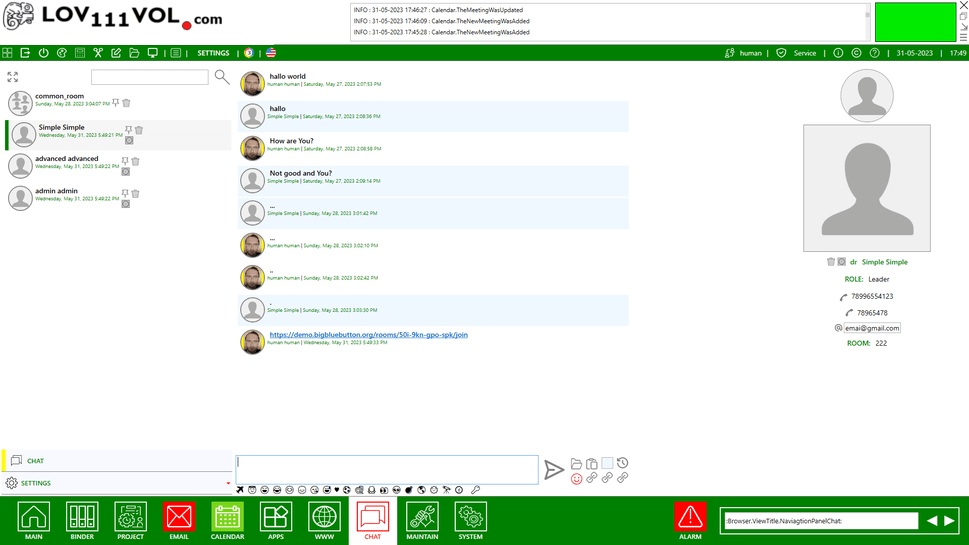Click the bottom navigation path text field

(821, 521)
